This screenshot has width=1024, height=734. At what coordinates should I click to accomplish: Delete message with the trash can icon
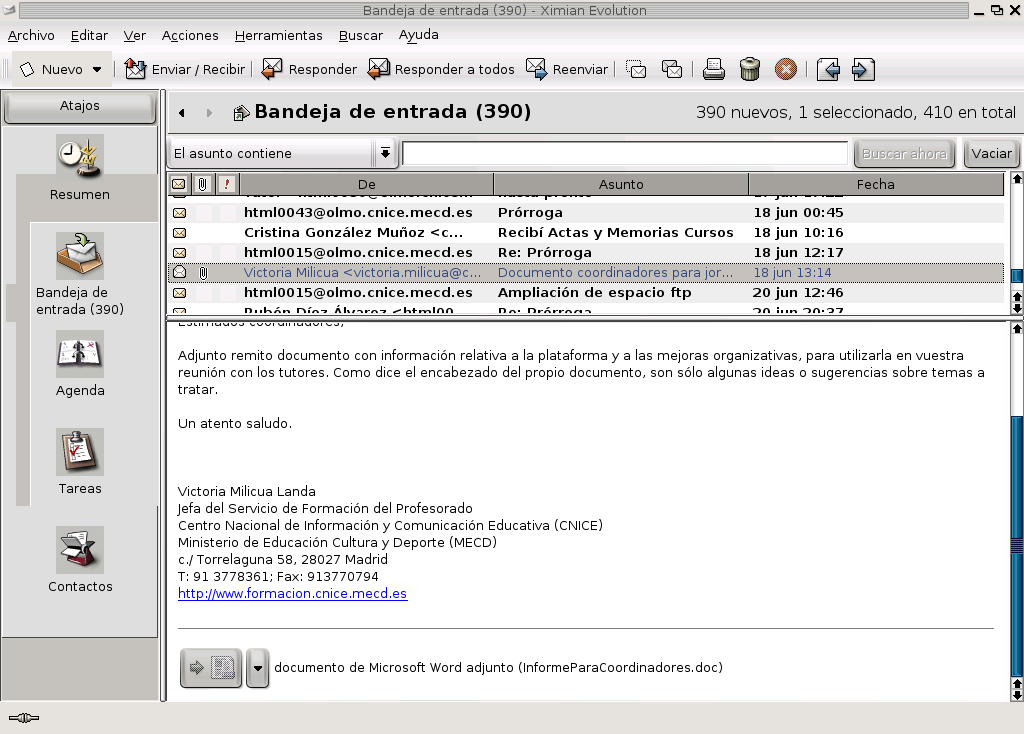pos(750,69)
